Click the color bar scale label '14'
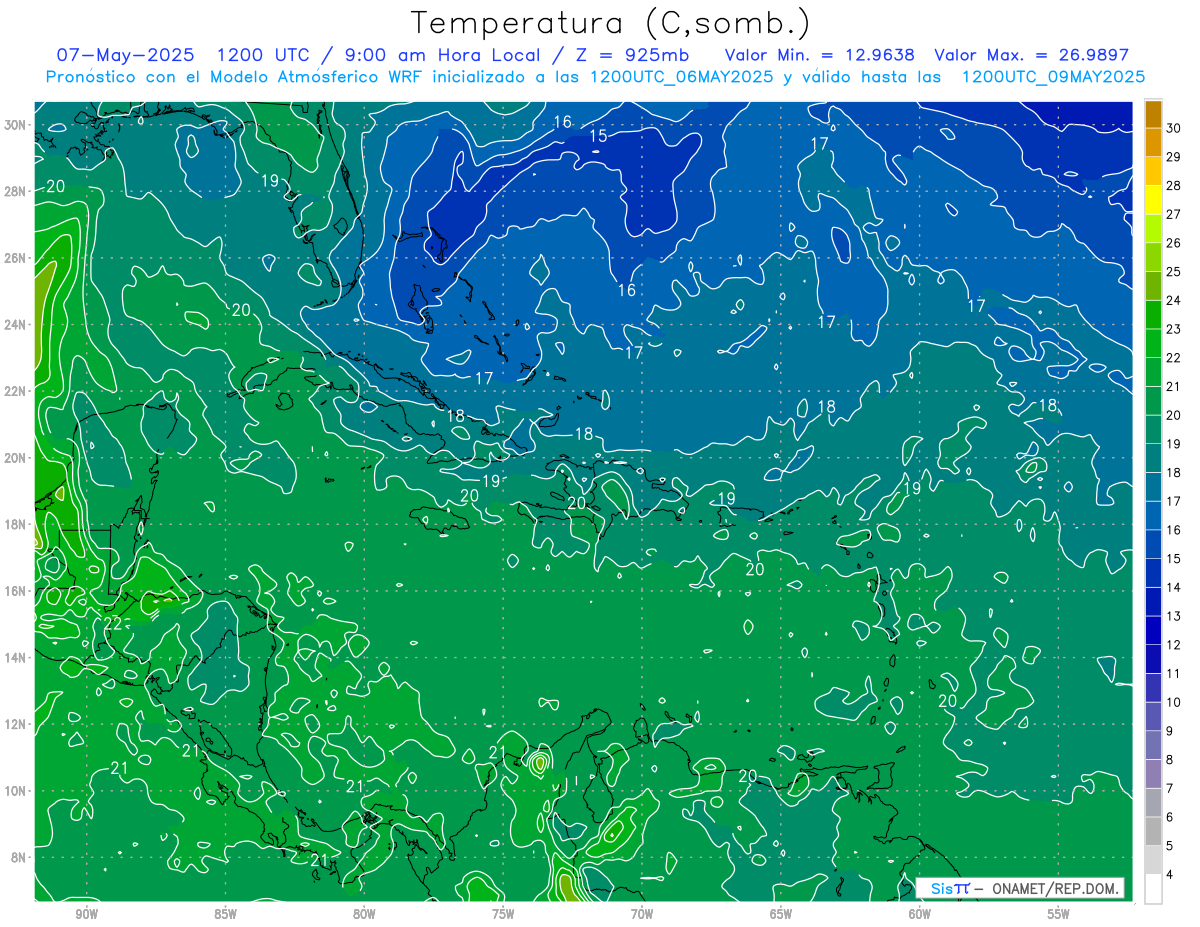Viewport: 1200px width, 927px height. (x=1173, y=587)
